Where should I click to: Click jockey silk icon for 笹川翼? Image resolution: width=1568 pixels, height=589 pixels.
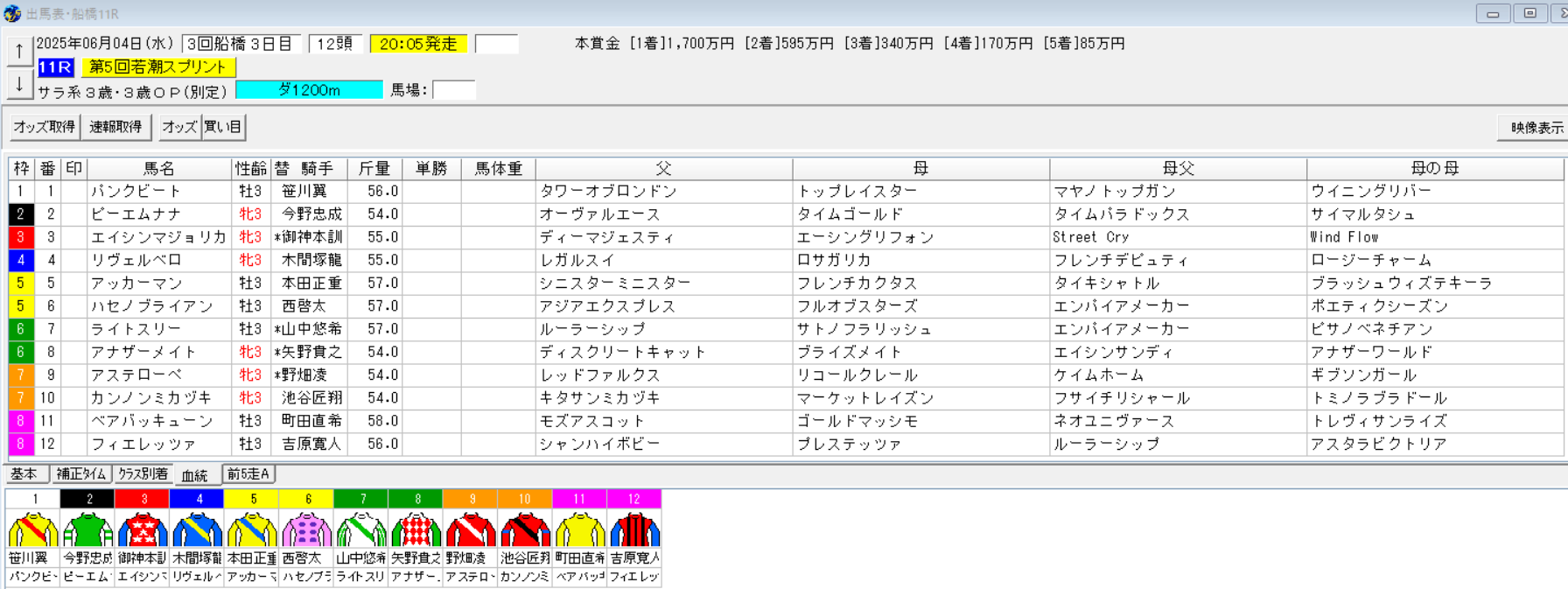click(33, 529)
